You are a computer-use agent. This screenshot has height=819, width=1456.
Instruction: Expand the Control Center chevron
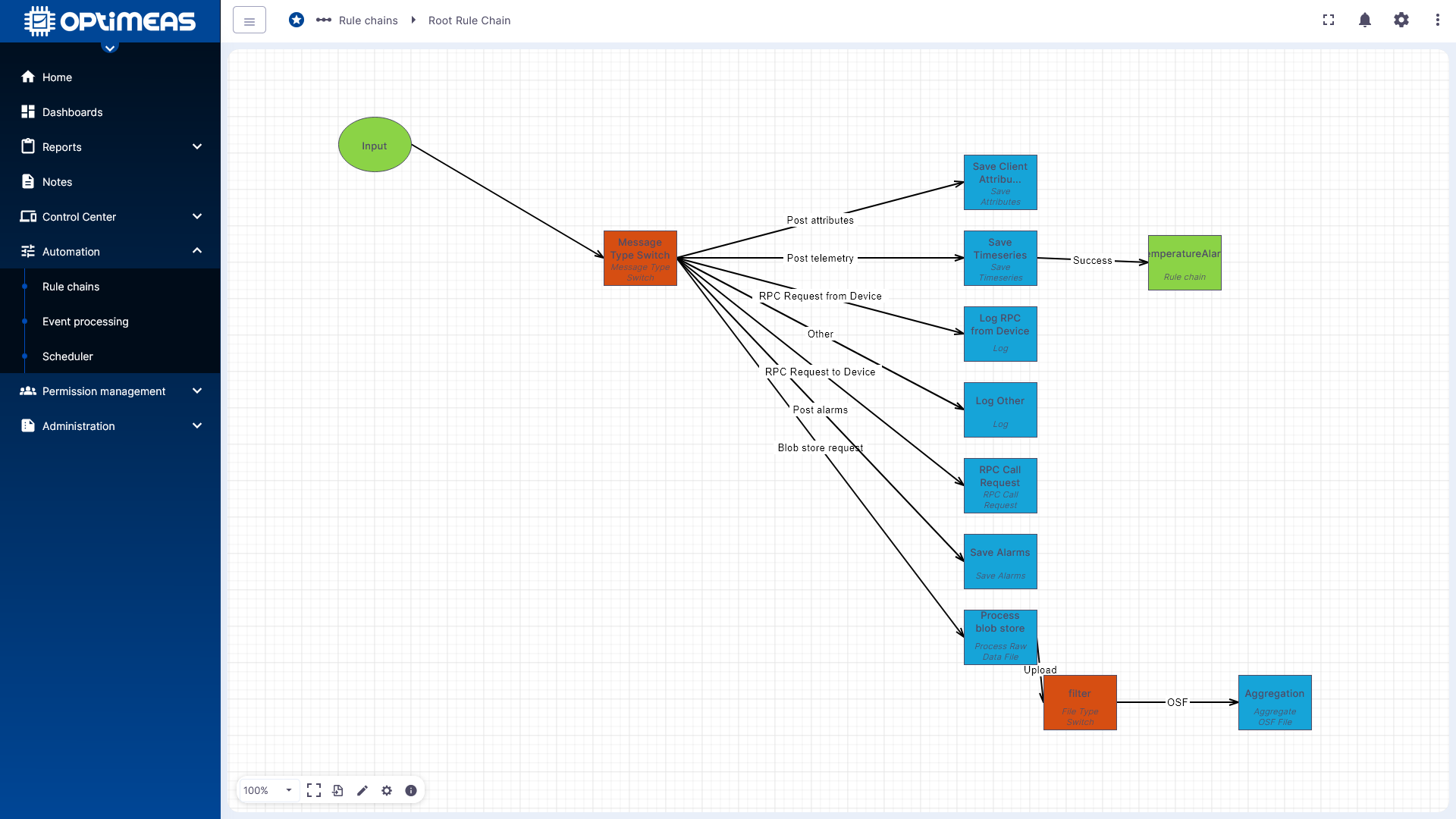click(x=197, y=216)
